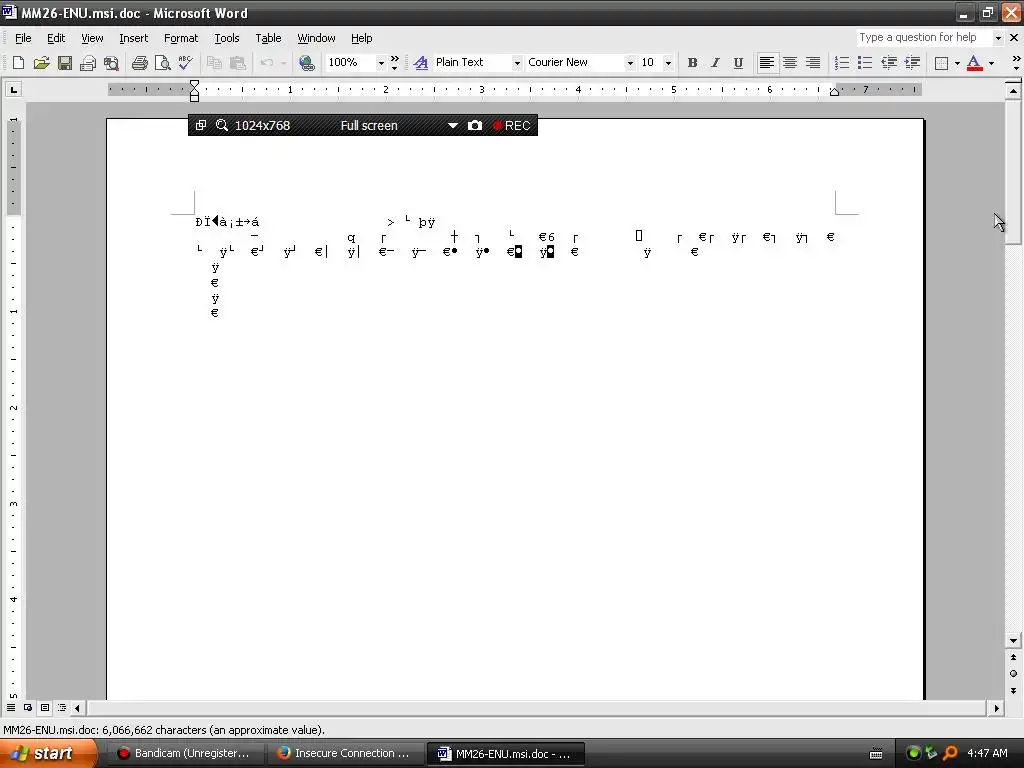Open the Zoom 100% dropdown
The height and width of the screenshot is (768, 1024).
[381, 63]
